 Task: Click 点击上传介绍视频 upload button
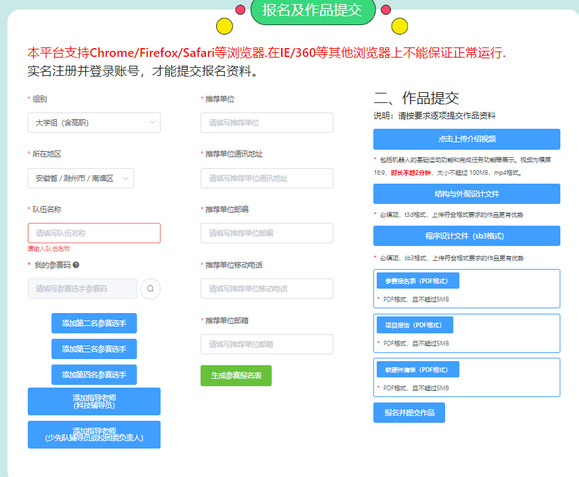click(467, 139)
